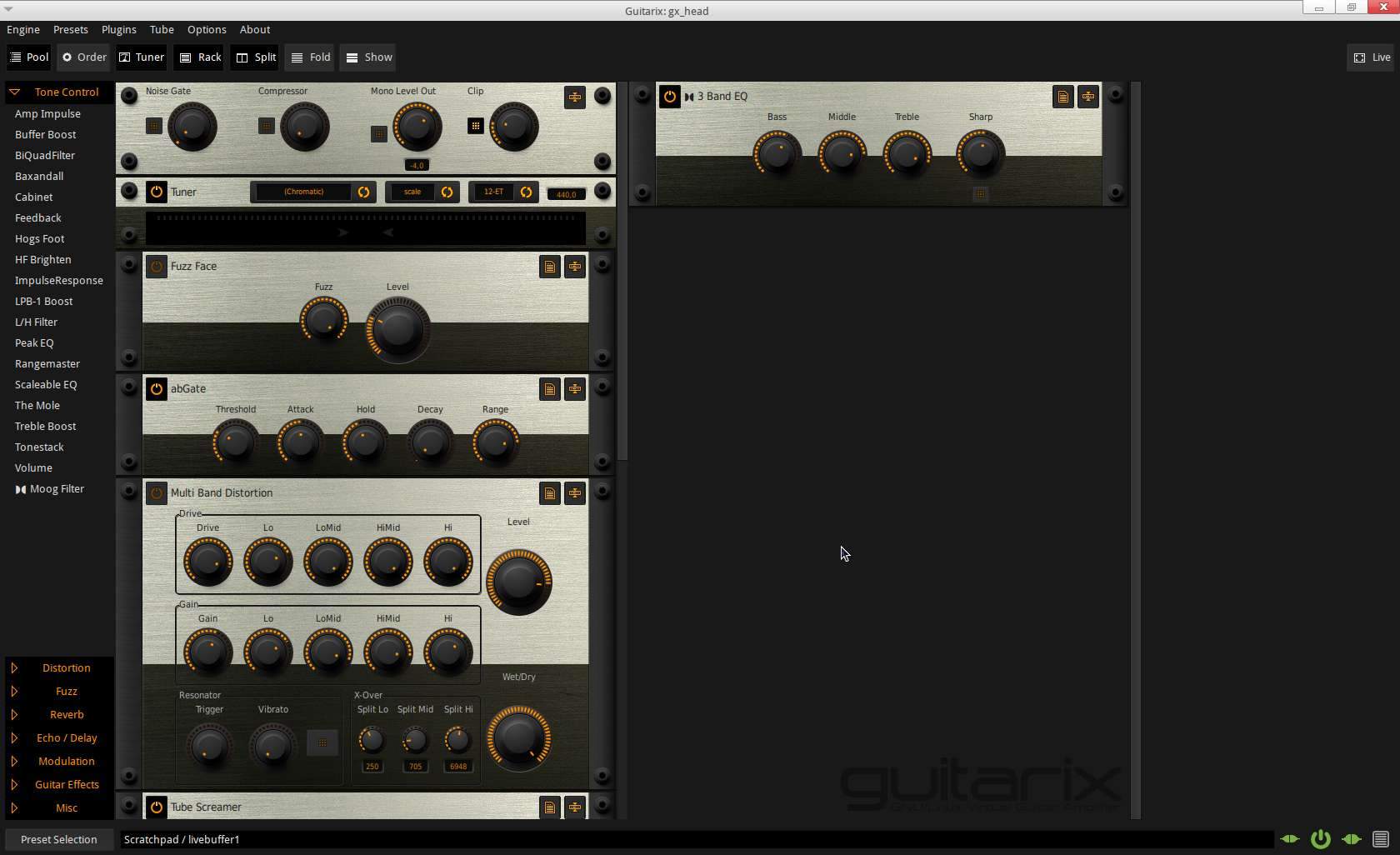The image size is (1400, 855).
Task: Enable the Noise Gate switch
Action: tap(154, 126)
